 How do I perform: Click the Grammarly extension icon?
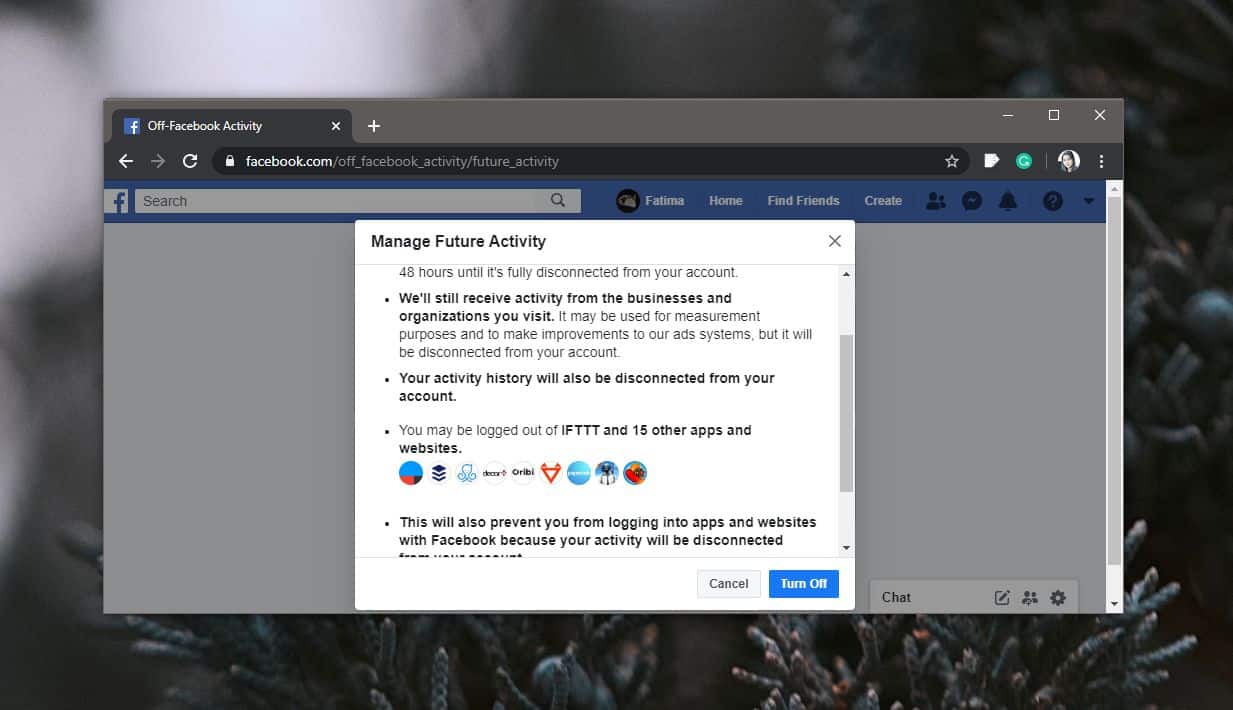coord(1024,161)
